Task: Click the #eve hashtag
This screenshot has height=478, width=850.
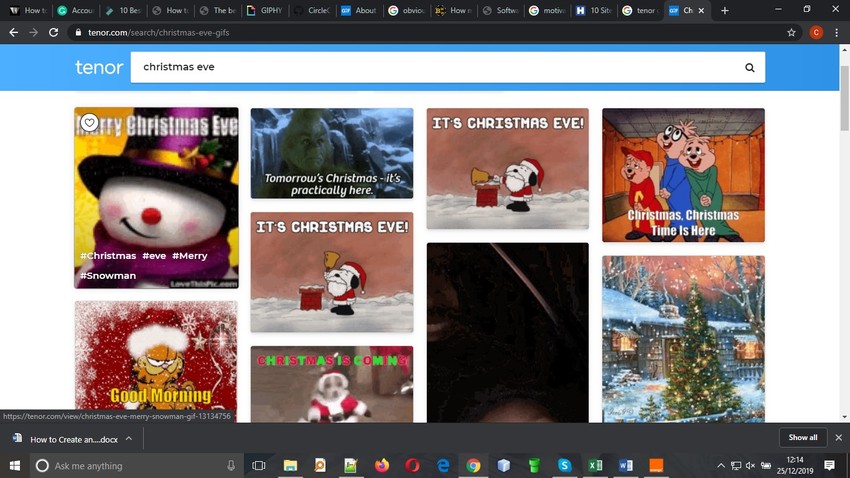Action: tap(154, 255)
